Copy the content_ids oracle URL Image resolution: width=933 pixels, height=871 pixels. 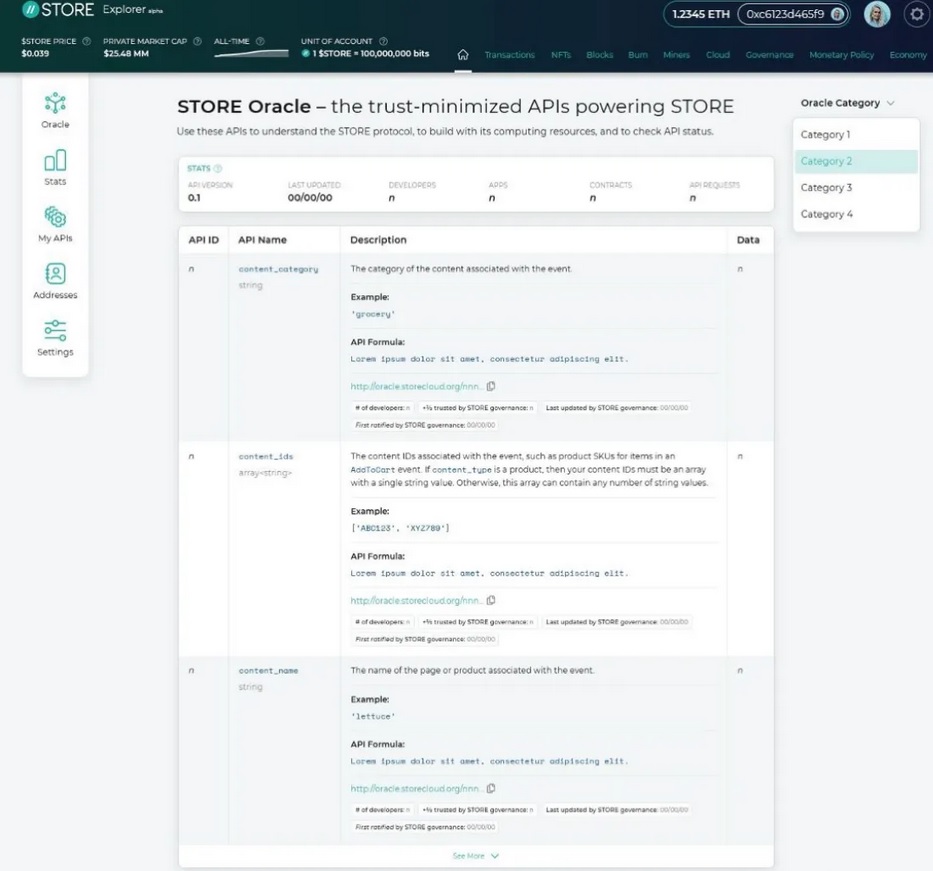[x=491, y=601]
